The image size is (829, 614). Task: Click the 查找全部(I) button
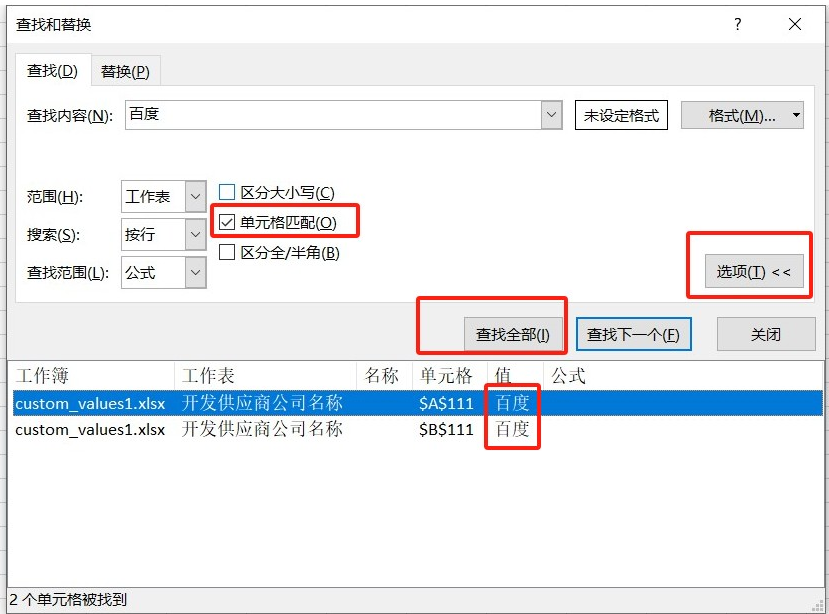click(513, 334)
